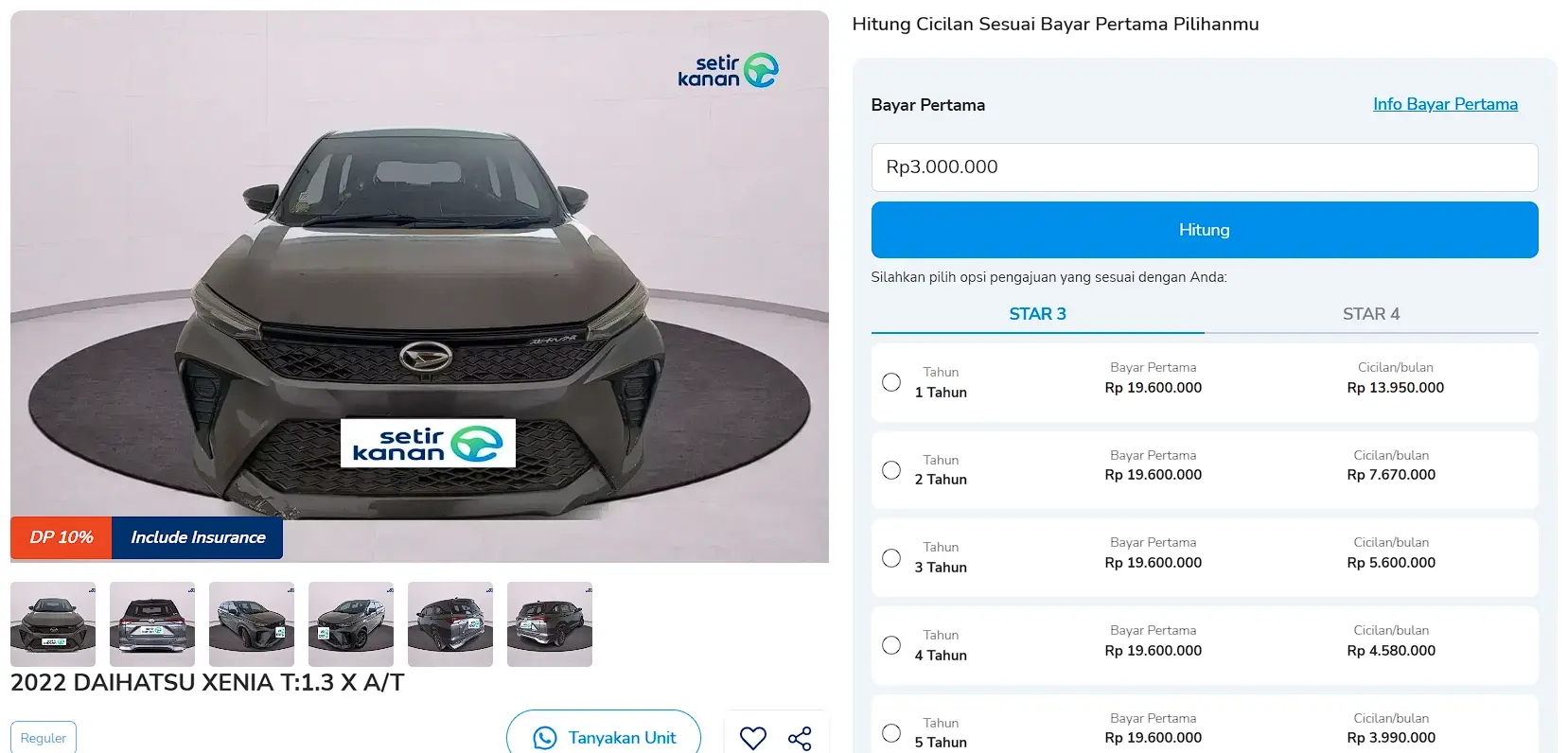Choose the 3 Tahun radio button
Screen dimensions: 1568x753
tap(891, 558)
